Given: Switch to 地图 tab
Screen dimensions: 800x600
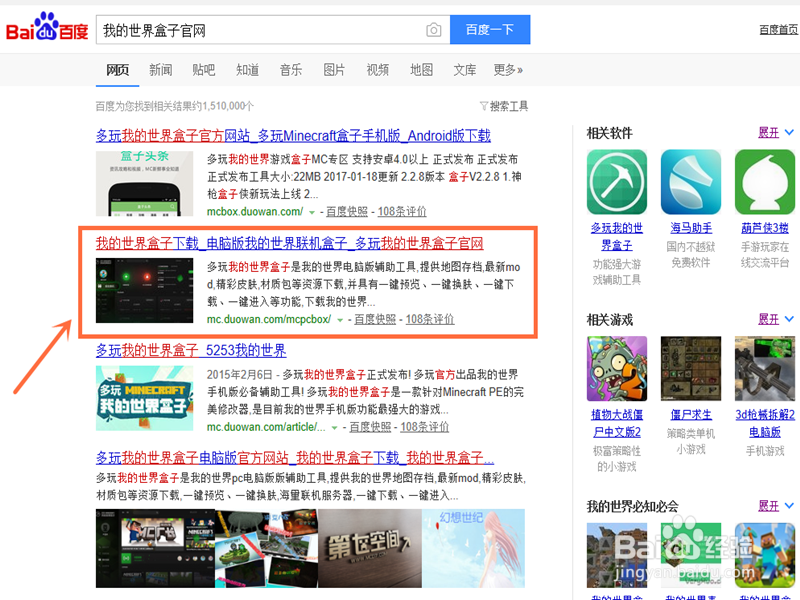Looking at the screenshot, I should click(x=421, y=70).
